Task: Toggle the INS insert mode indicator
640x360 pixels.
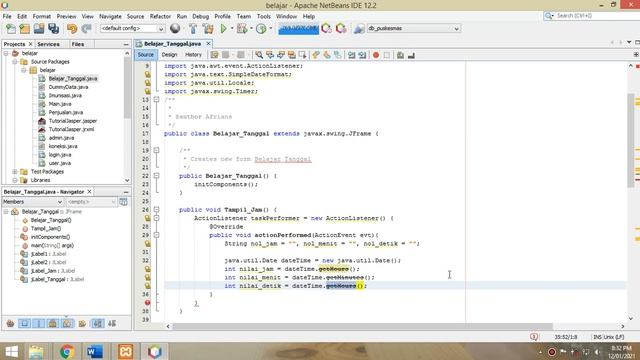Action: point(598,337)
